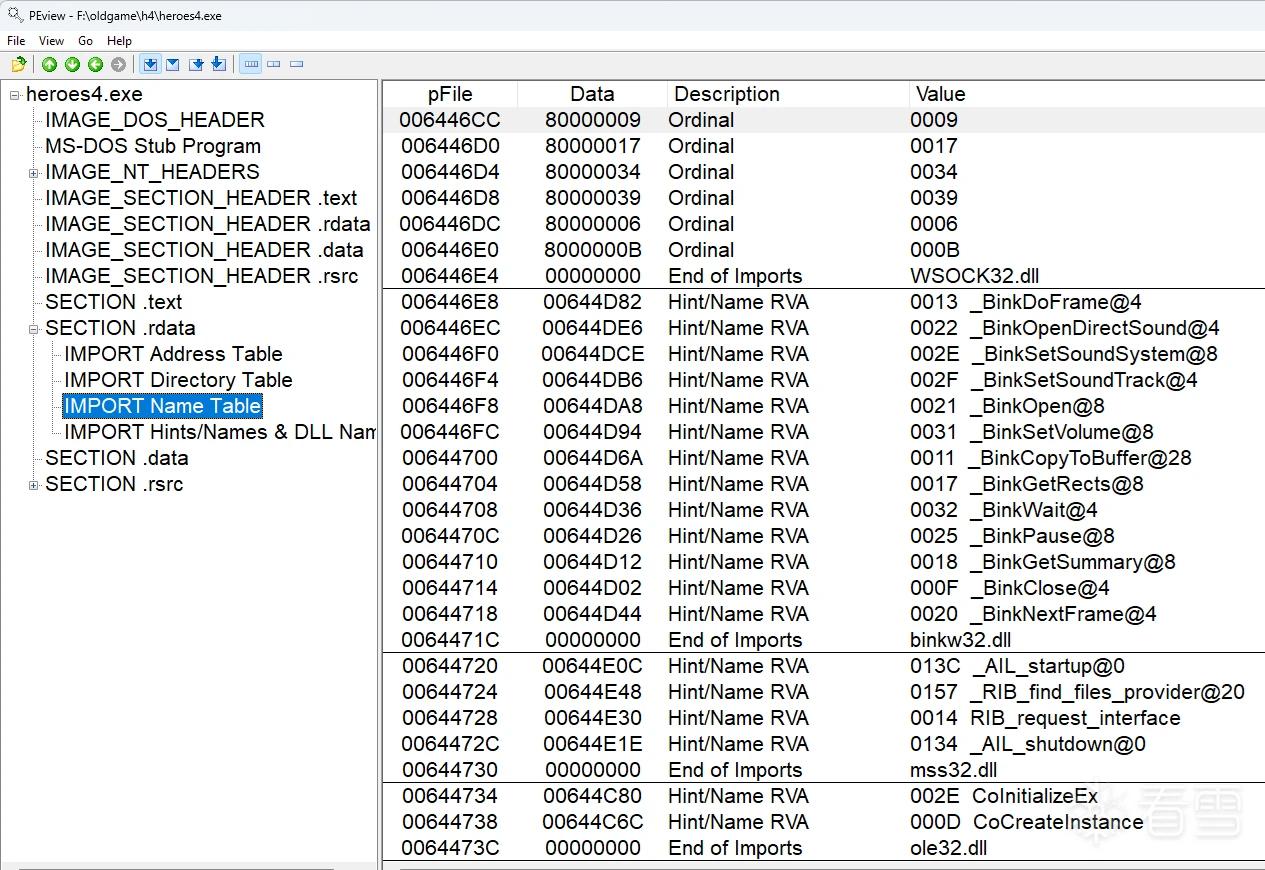The image size is (1265, 870).
Task: Select IMAGE_SECTION_HEADER .data
Action: [x=204, y=250]
